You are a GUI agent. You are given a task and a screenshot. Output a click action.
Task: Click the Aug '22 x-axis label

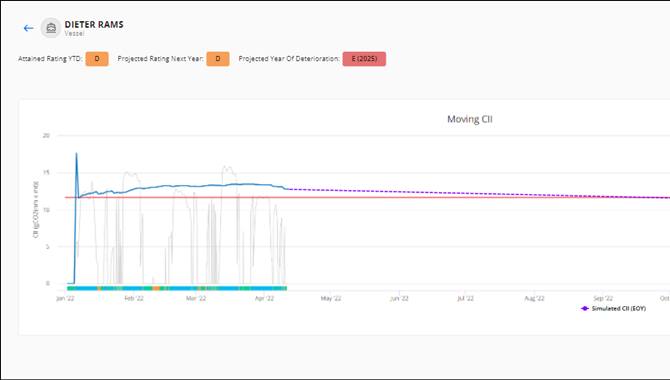tap(534, 298)
